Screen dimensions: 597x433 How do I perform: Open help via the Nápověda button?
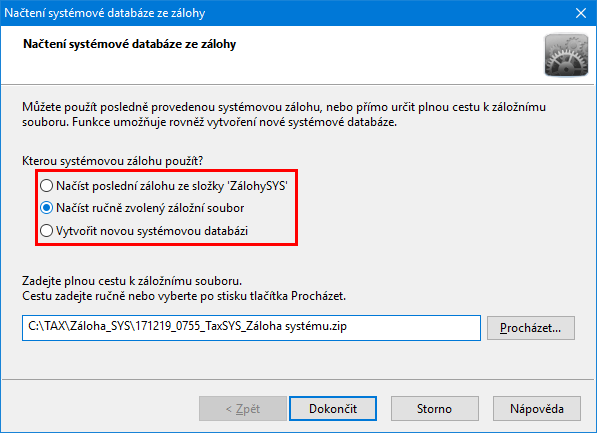coord(536,409)
